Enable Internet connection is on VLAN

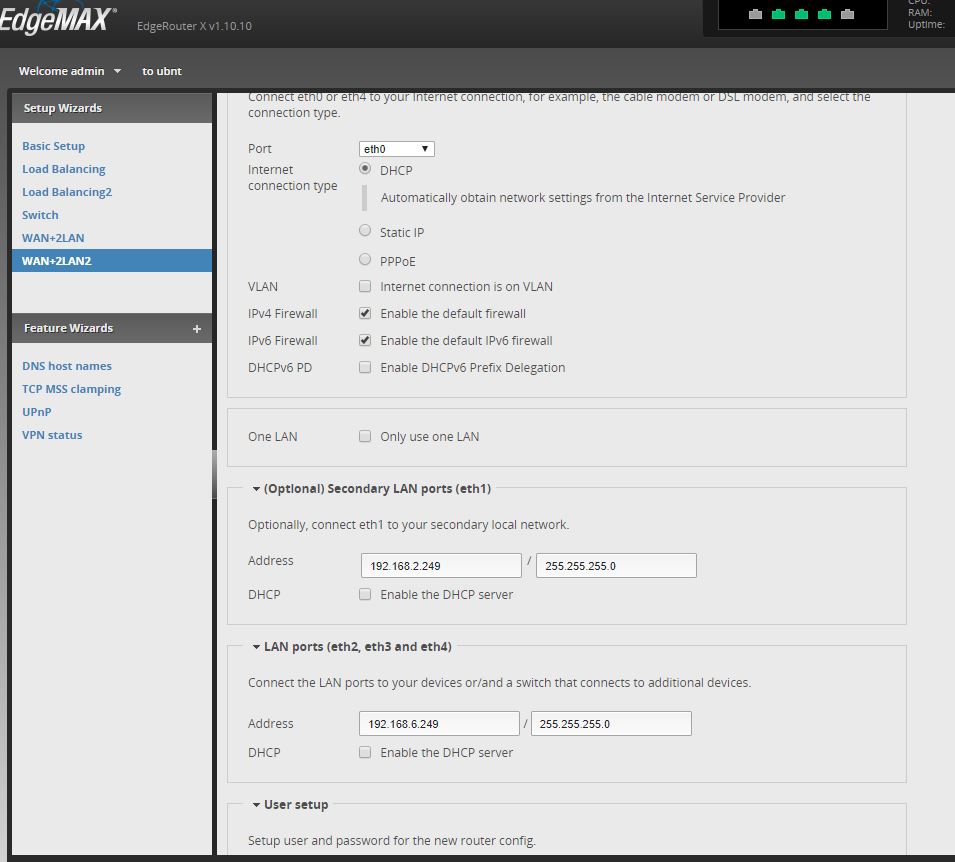click(365, 286)
